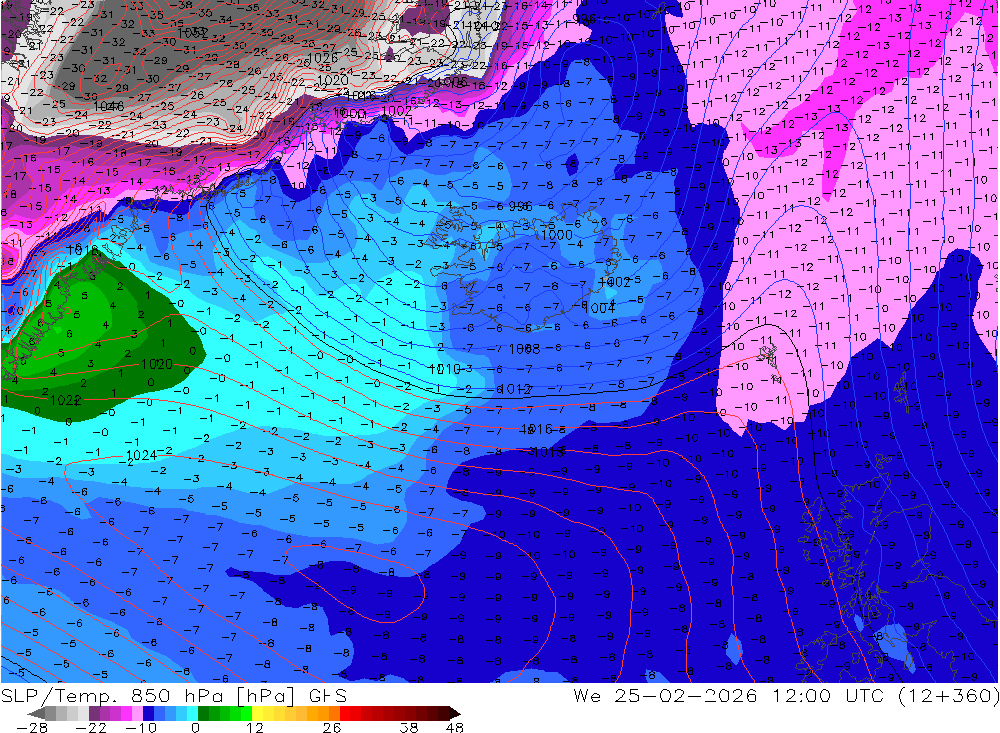
Task: Click the '-28' label on the temperature legend
Action: click(x=32, y=727)
